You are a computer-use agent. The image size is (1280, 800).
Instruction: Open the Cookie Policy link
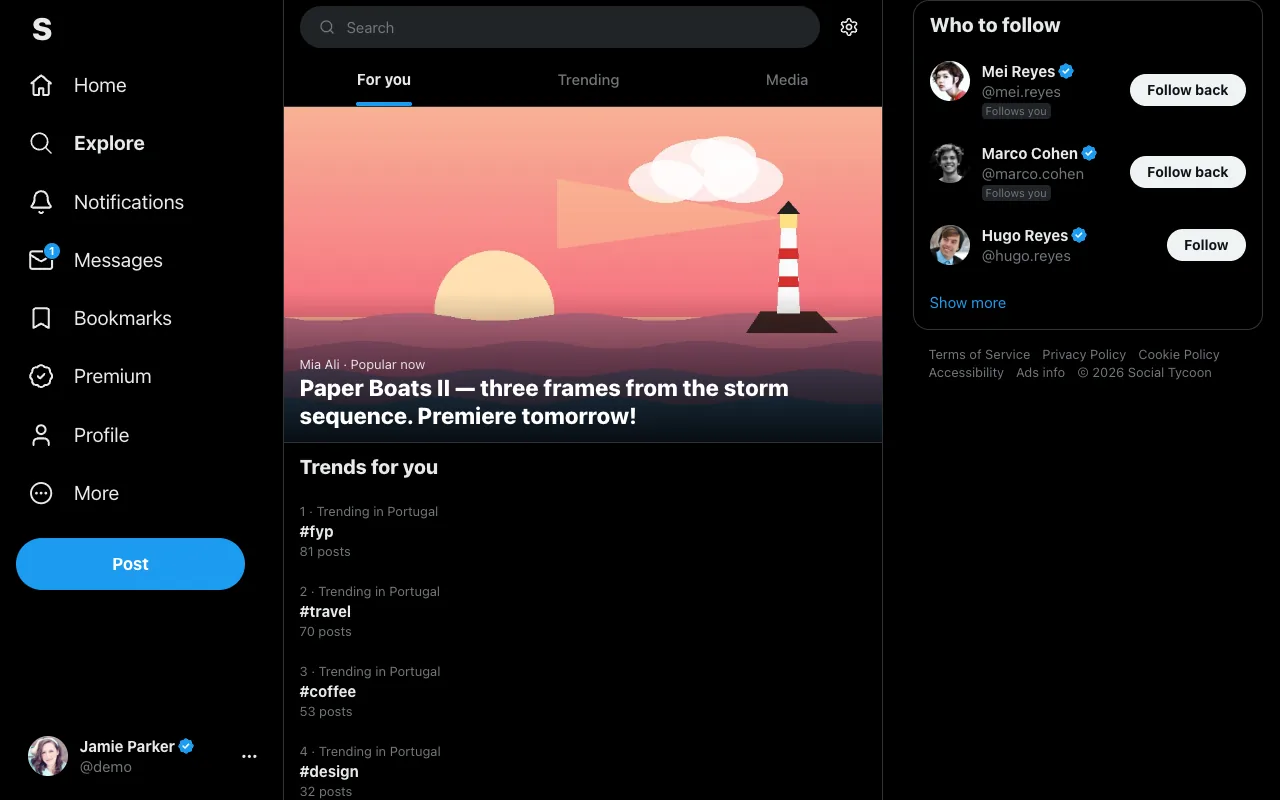[1179, 355]
